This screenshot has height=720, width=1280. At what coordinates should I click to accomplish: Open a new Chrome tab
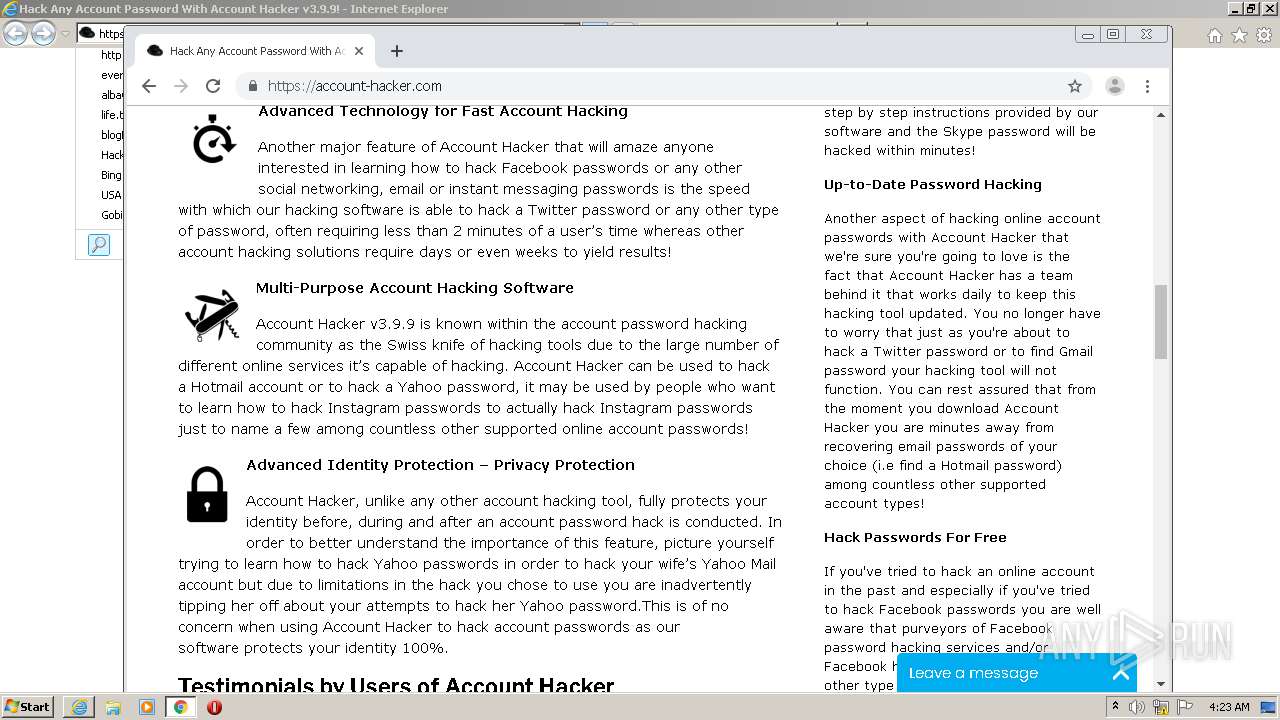397,51
